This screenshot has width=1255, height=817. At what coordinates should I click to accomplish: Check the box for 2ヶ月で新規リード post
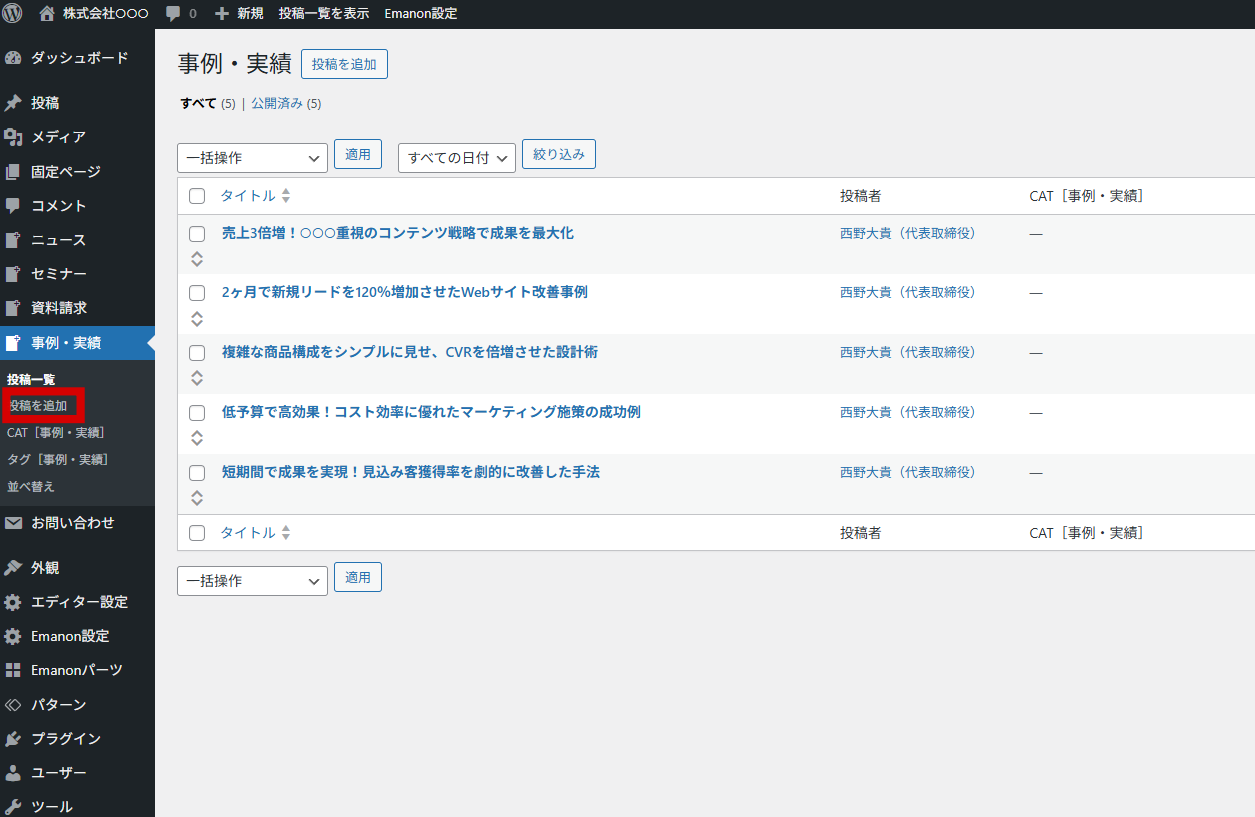[x=197, y=293]
